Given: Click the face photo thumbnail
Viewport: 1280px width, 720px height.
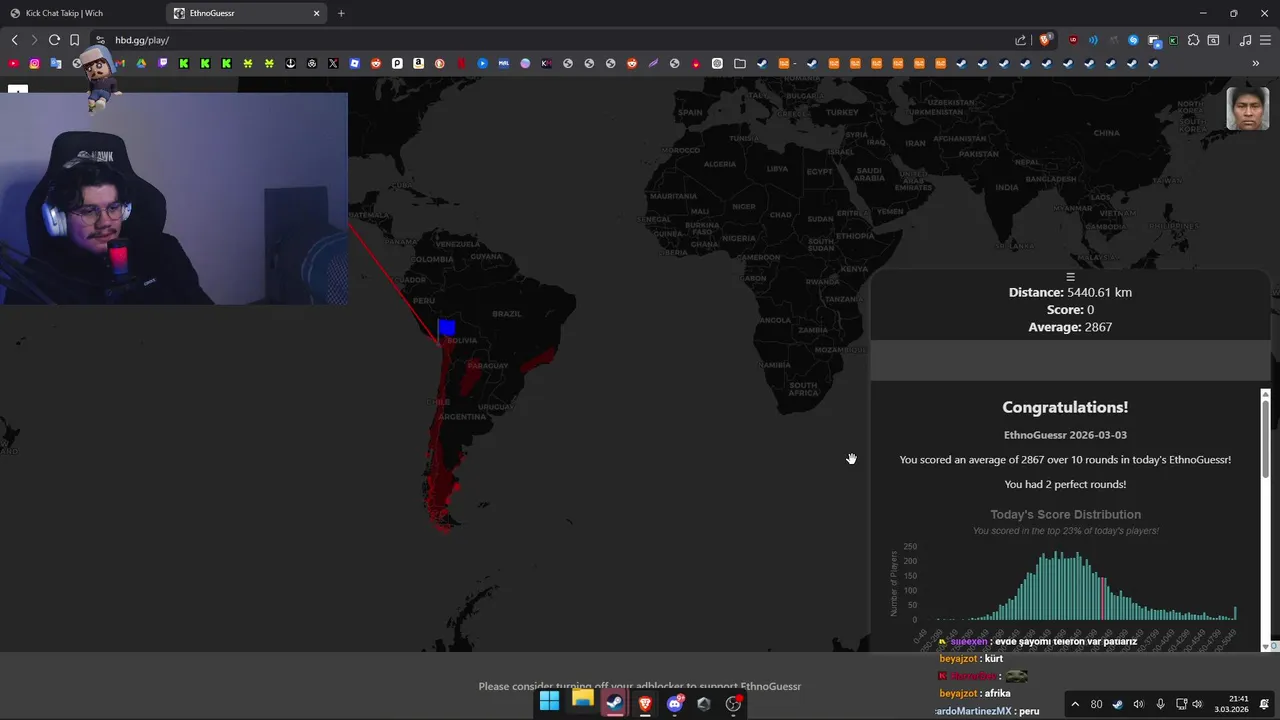Looking at the screenshot, I should tap(1247, 109).
